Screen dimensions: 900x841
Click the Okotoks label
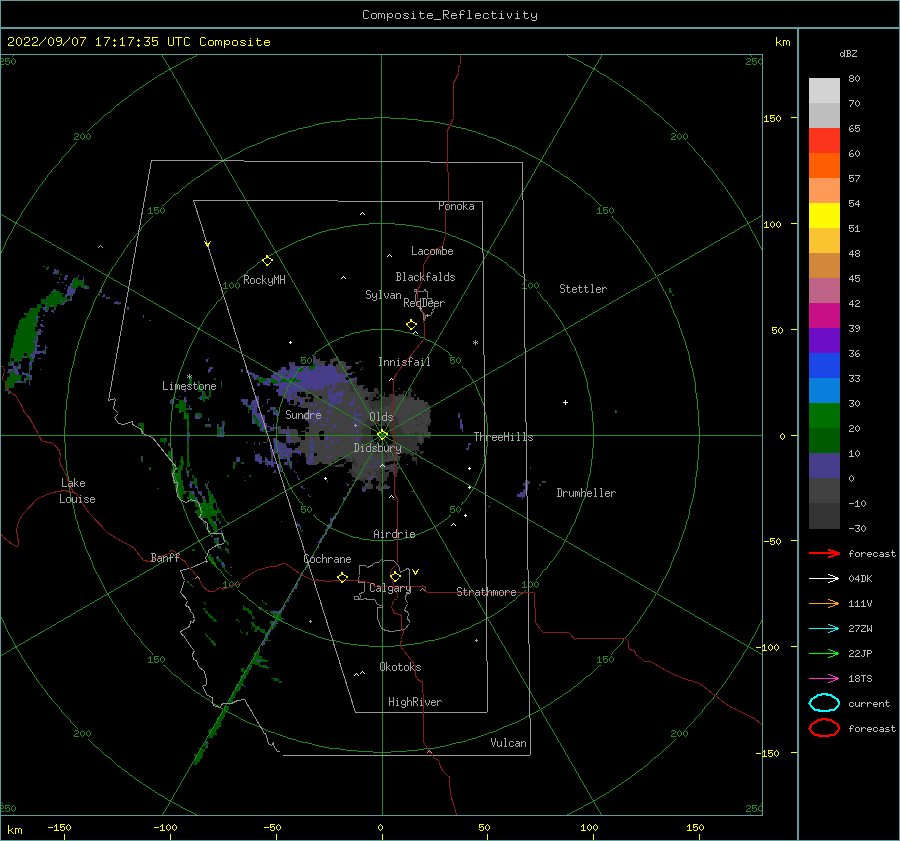400,667
